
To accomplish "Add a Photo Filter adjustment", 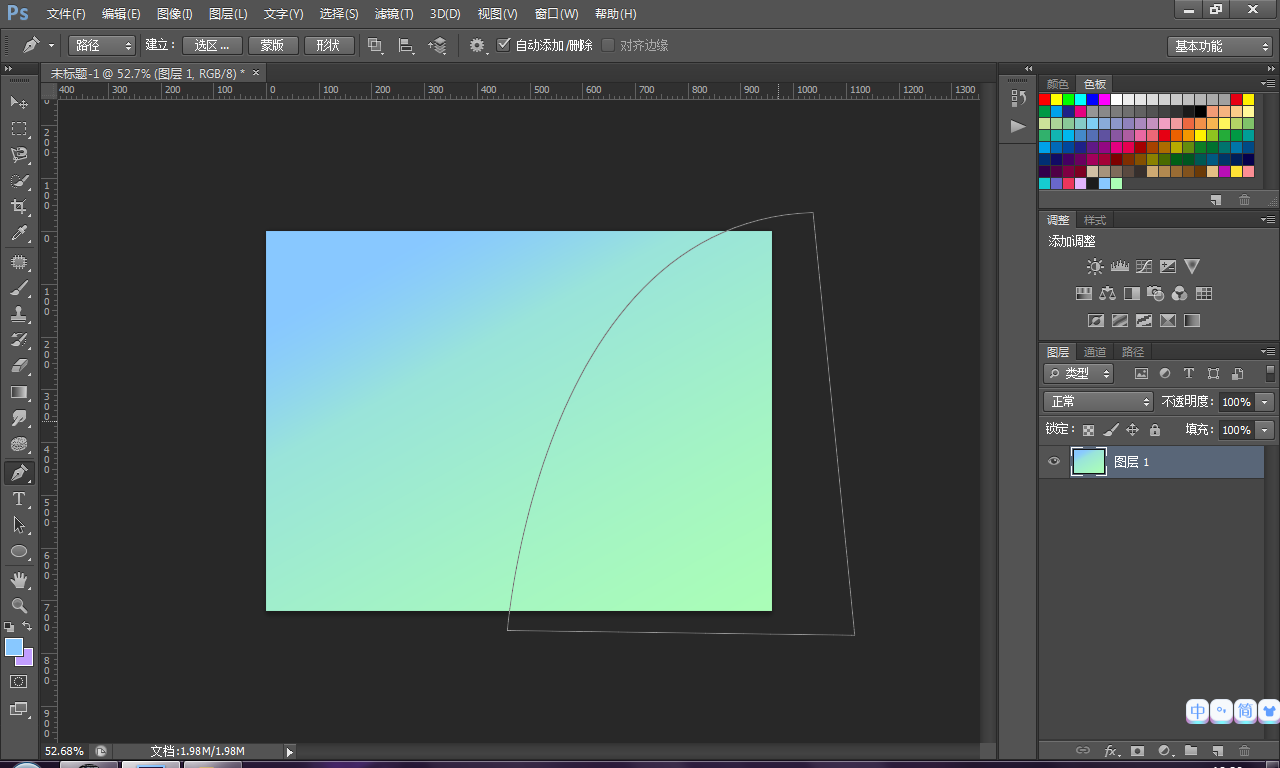I will coord(1155,294).
